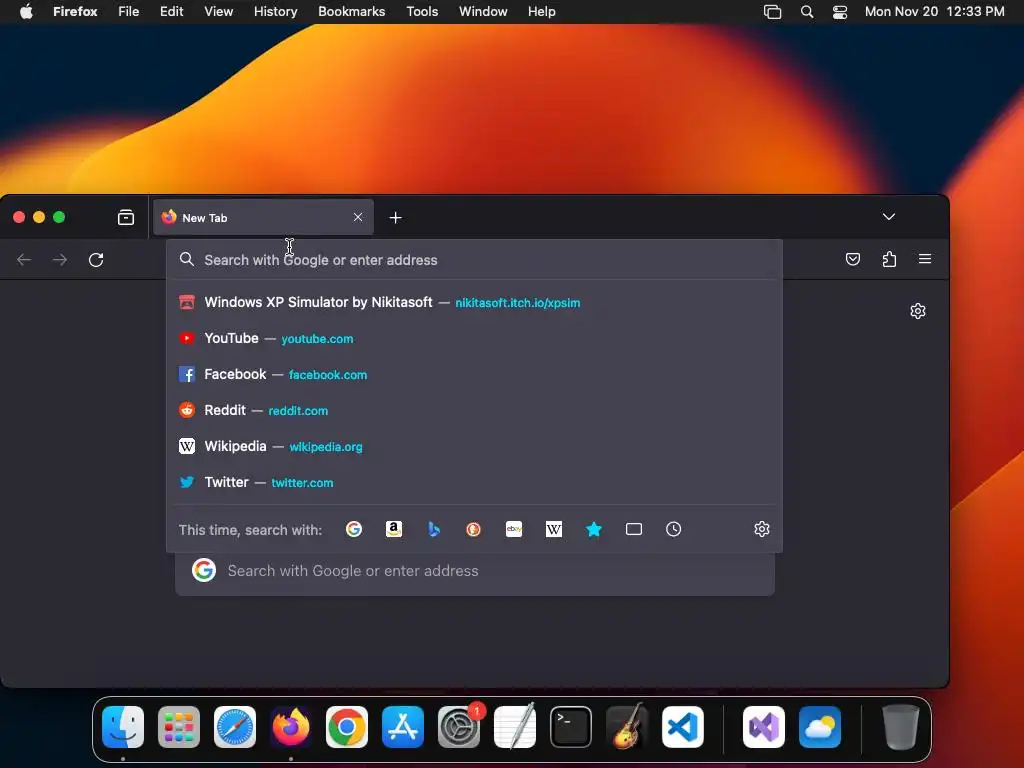This screenshot has width=1024, height=768.
Task: Open App Store from the Dock
Action: tap(403, 727)
